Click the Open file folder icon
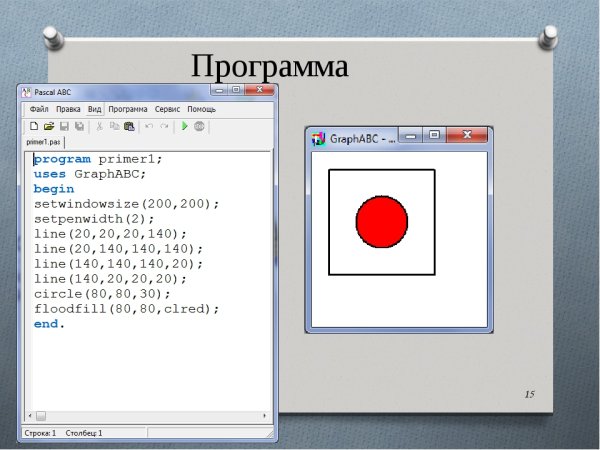600x450 pixels. [48, 126]
